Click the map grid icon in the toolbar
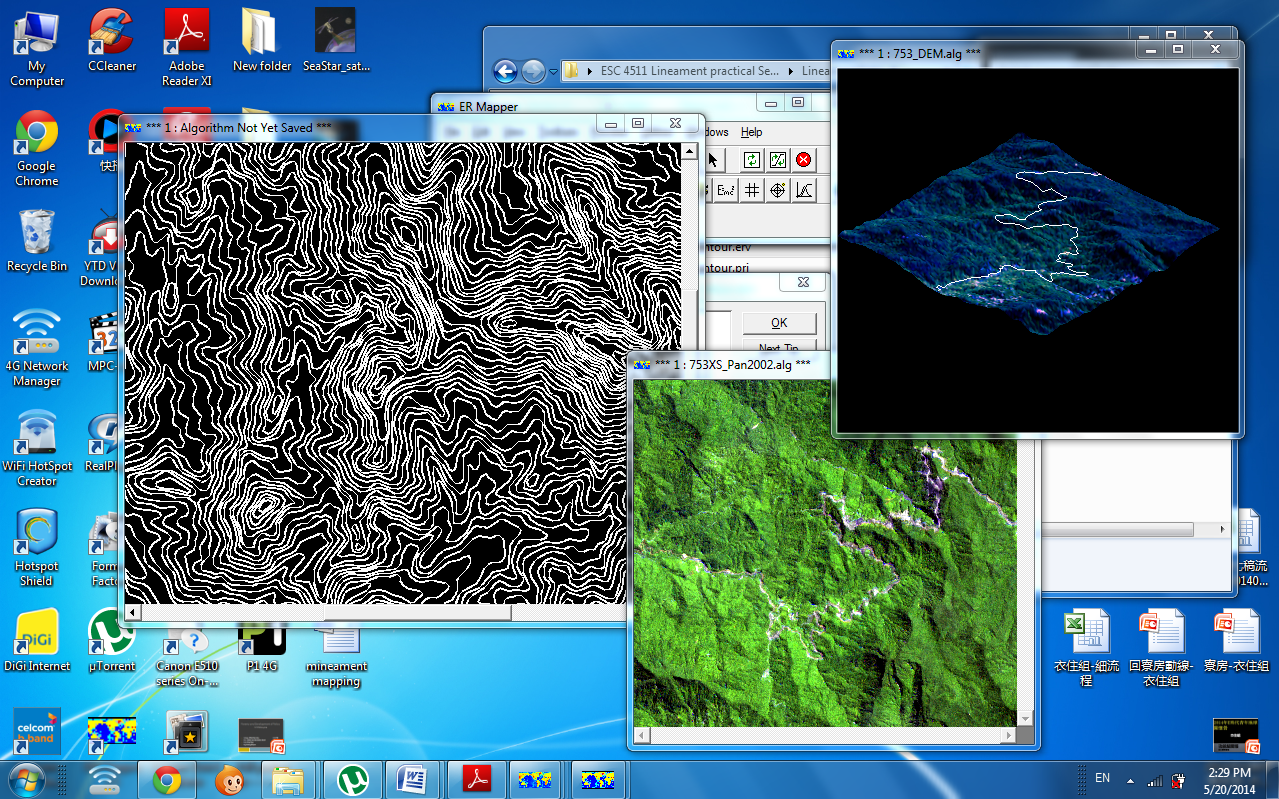Screen dimensions: 1279x799 tap(751, 190)
